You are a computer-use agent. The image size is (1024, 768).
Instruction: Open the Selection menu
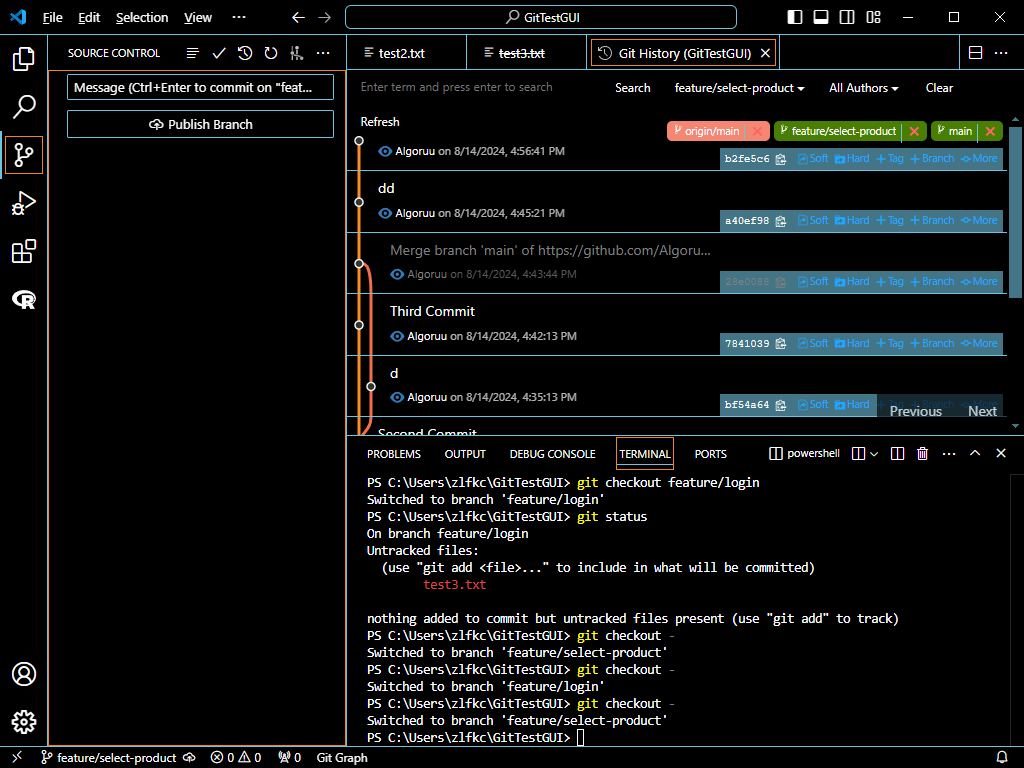(x=142, y=18)
